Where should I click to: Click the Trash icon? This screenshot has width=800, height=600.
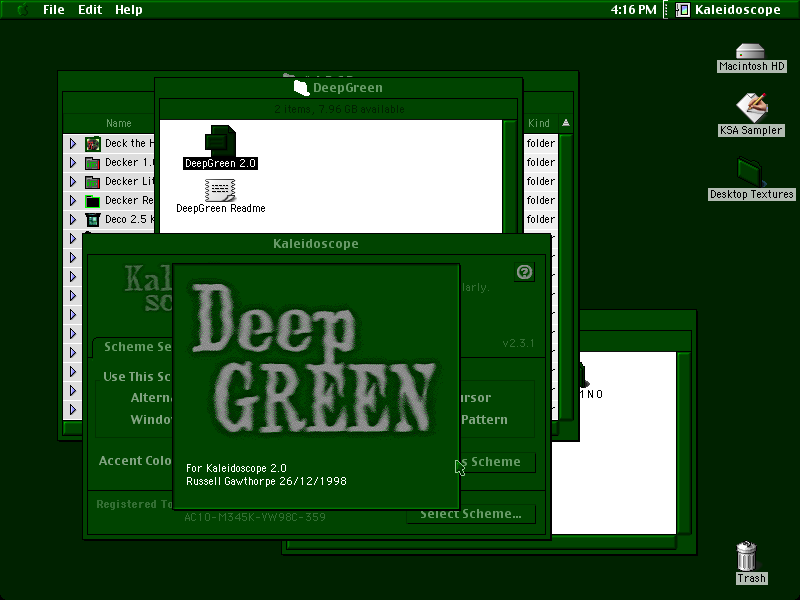(x=746, y=556)
